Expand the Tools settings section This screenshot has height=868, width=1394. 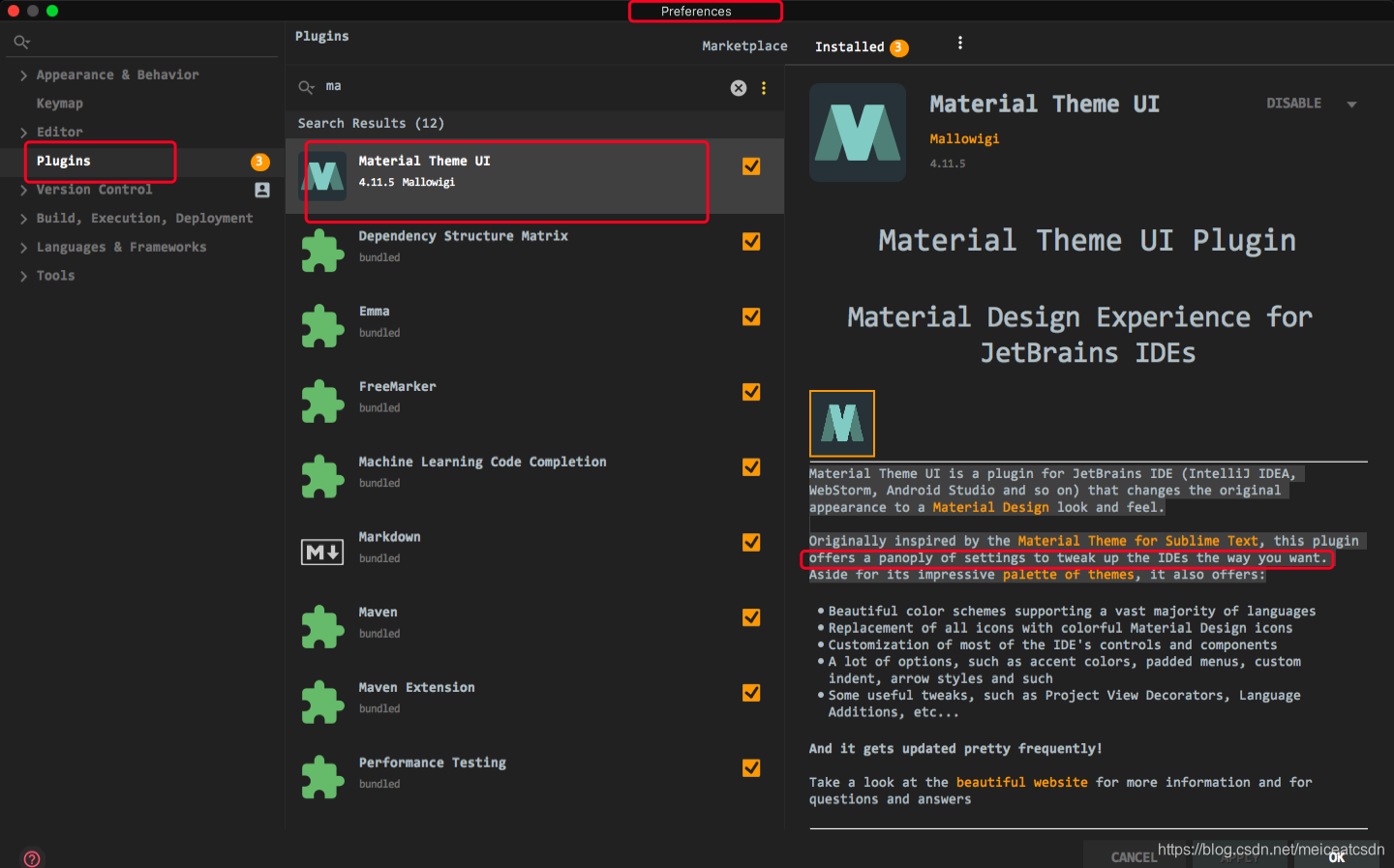(x=23, y=277)
